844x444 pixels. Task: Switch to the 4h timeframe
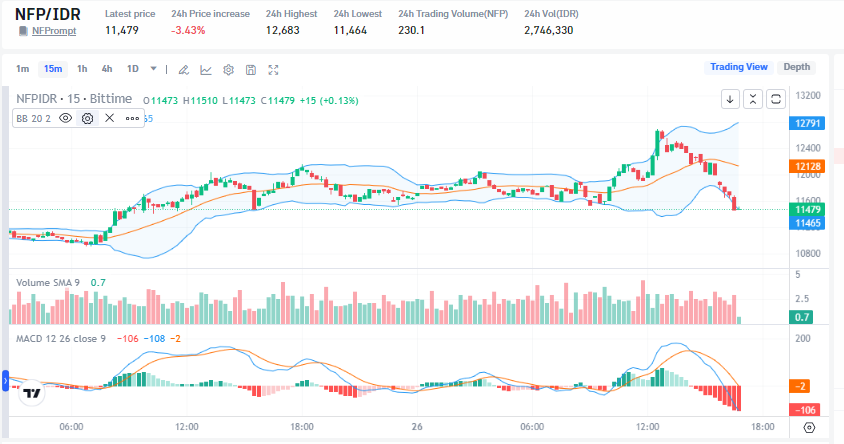[107, 69]
